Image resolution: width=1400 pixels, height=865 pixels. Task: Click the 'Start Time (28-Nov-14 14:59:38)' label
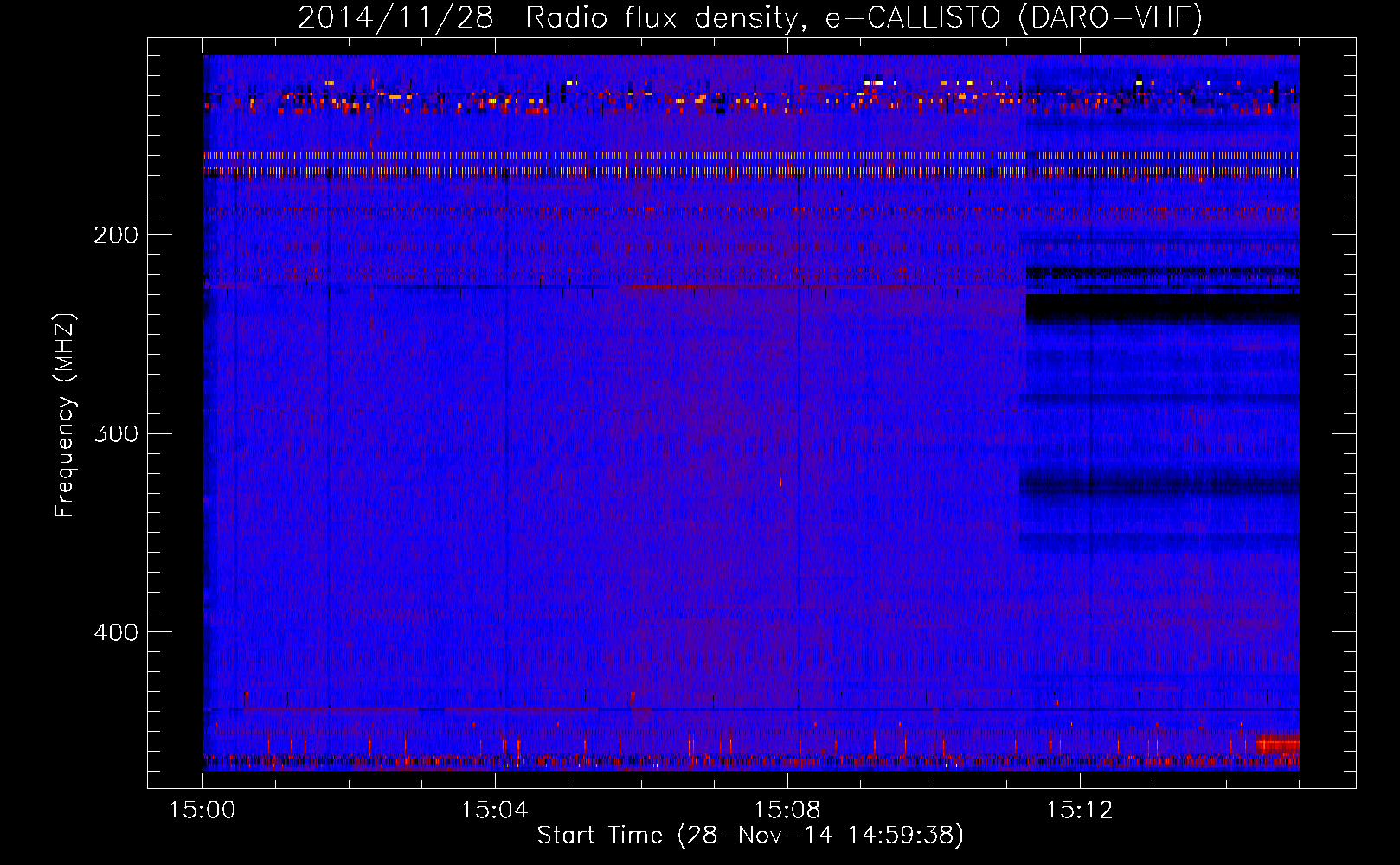(x=750, y=836)
